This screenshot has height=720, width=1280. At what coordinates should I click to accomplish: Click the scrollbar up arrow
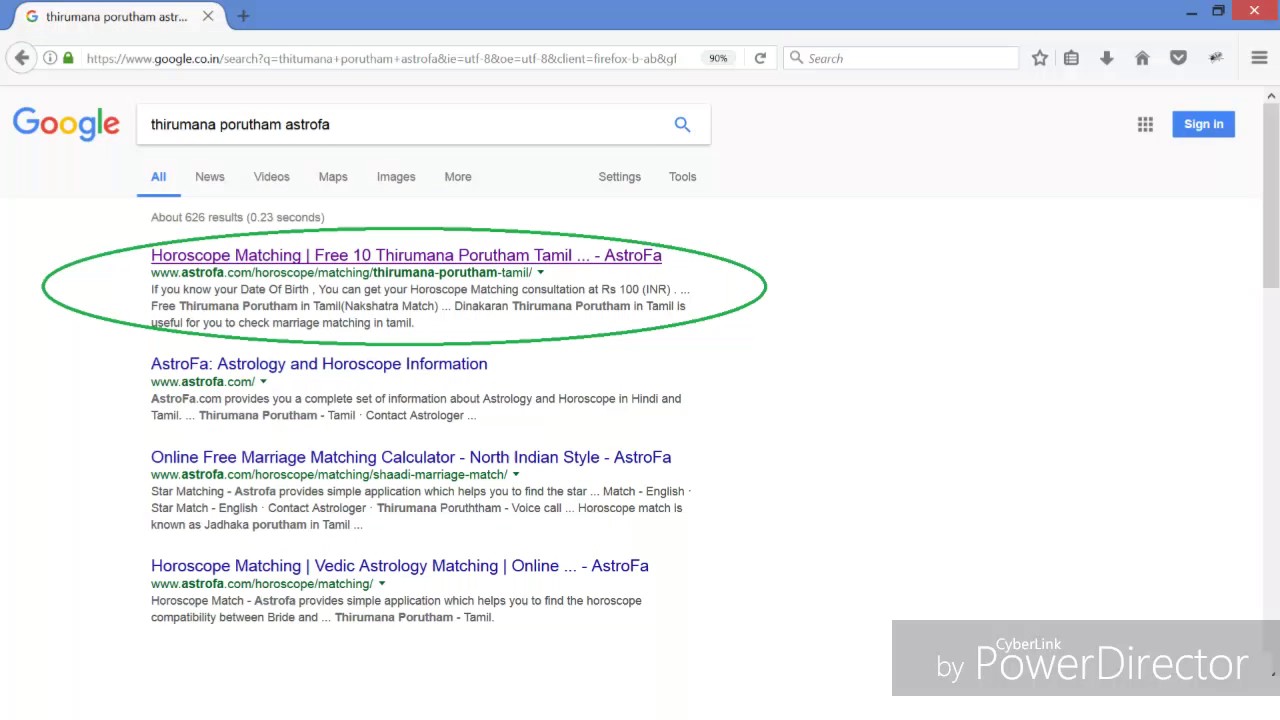1271,96
